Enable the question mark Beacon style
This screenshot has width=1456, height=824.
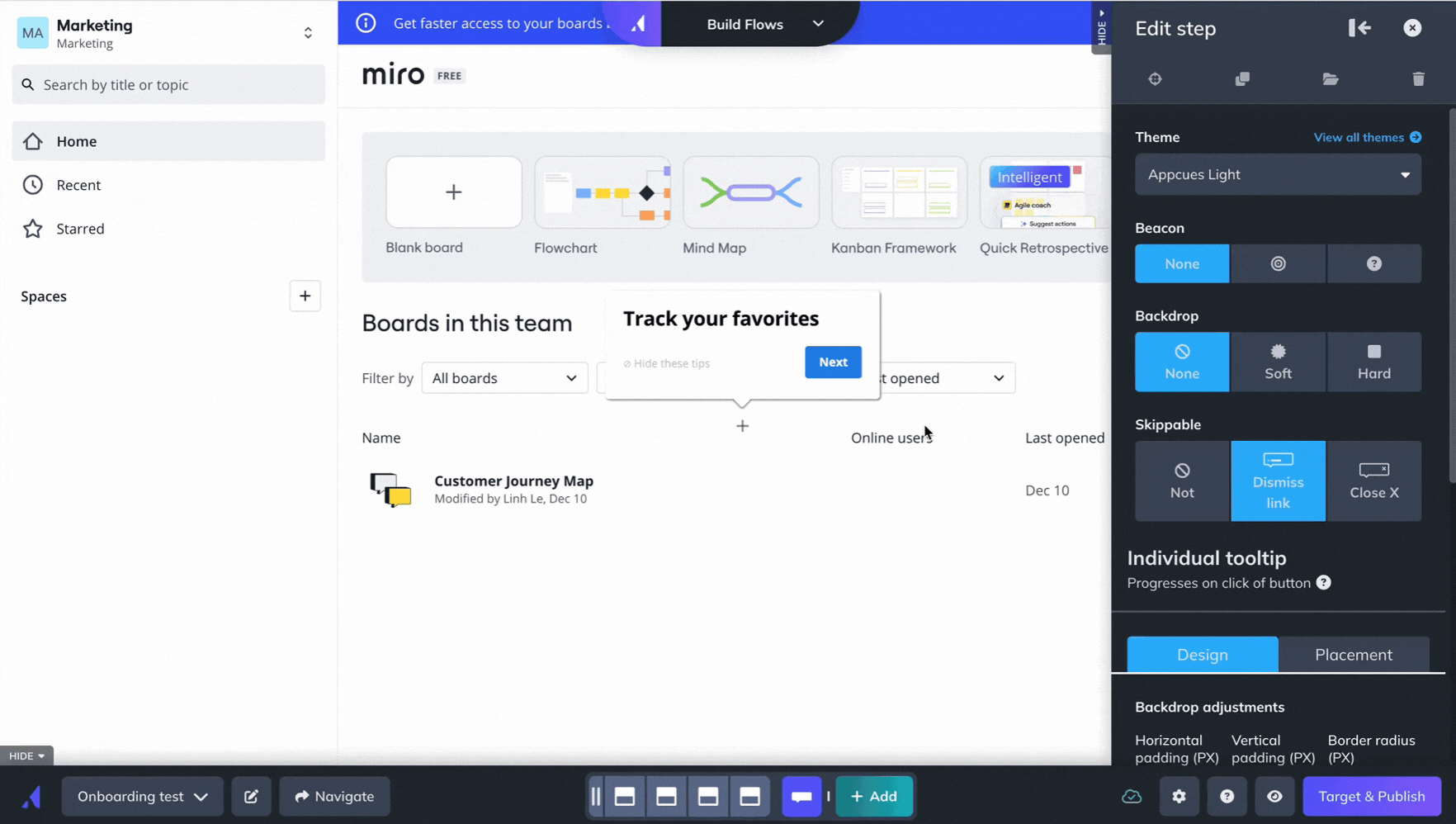[x=1373, y=263]
